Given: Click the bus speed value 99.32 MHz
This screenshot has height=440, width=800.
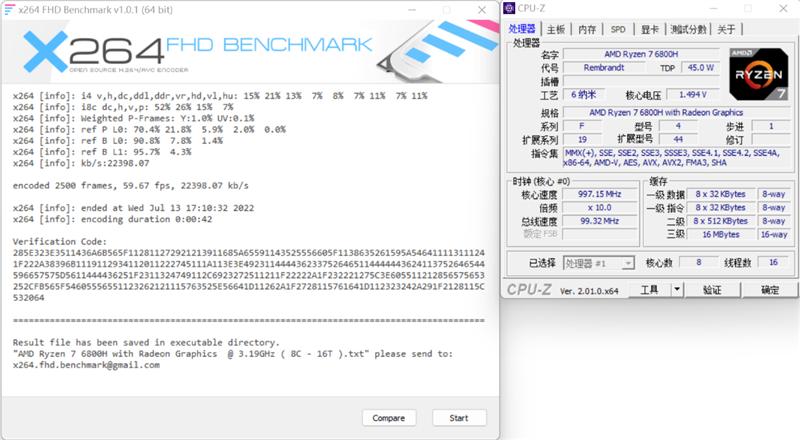Looking at the screenshot, I should point(599,221).
